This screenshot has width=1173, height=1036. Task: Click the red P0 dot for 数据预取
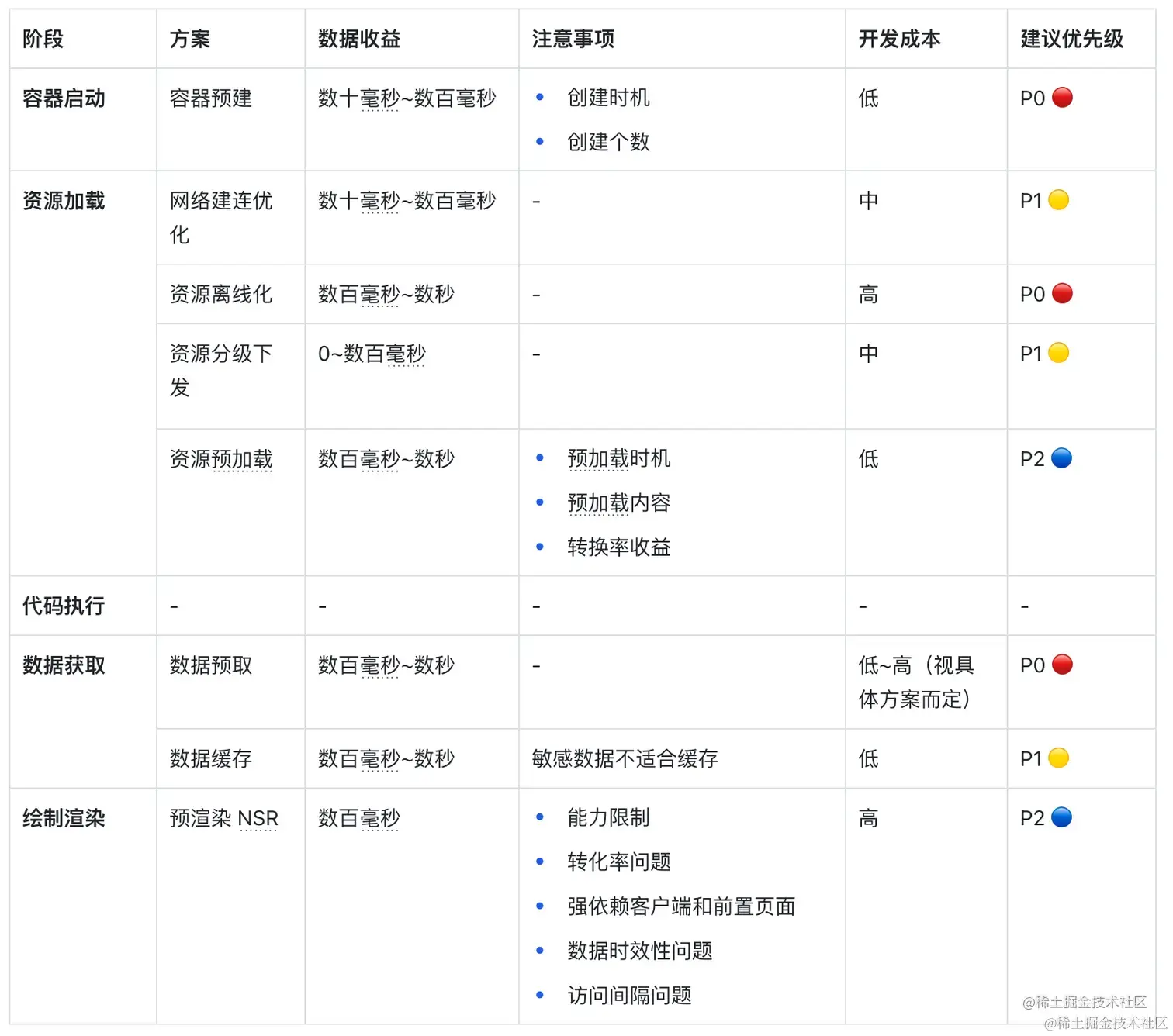(1062, 665)
